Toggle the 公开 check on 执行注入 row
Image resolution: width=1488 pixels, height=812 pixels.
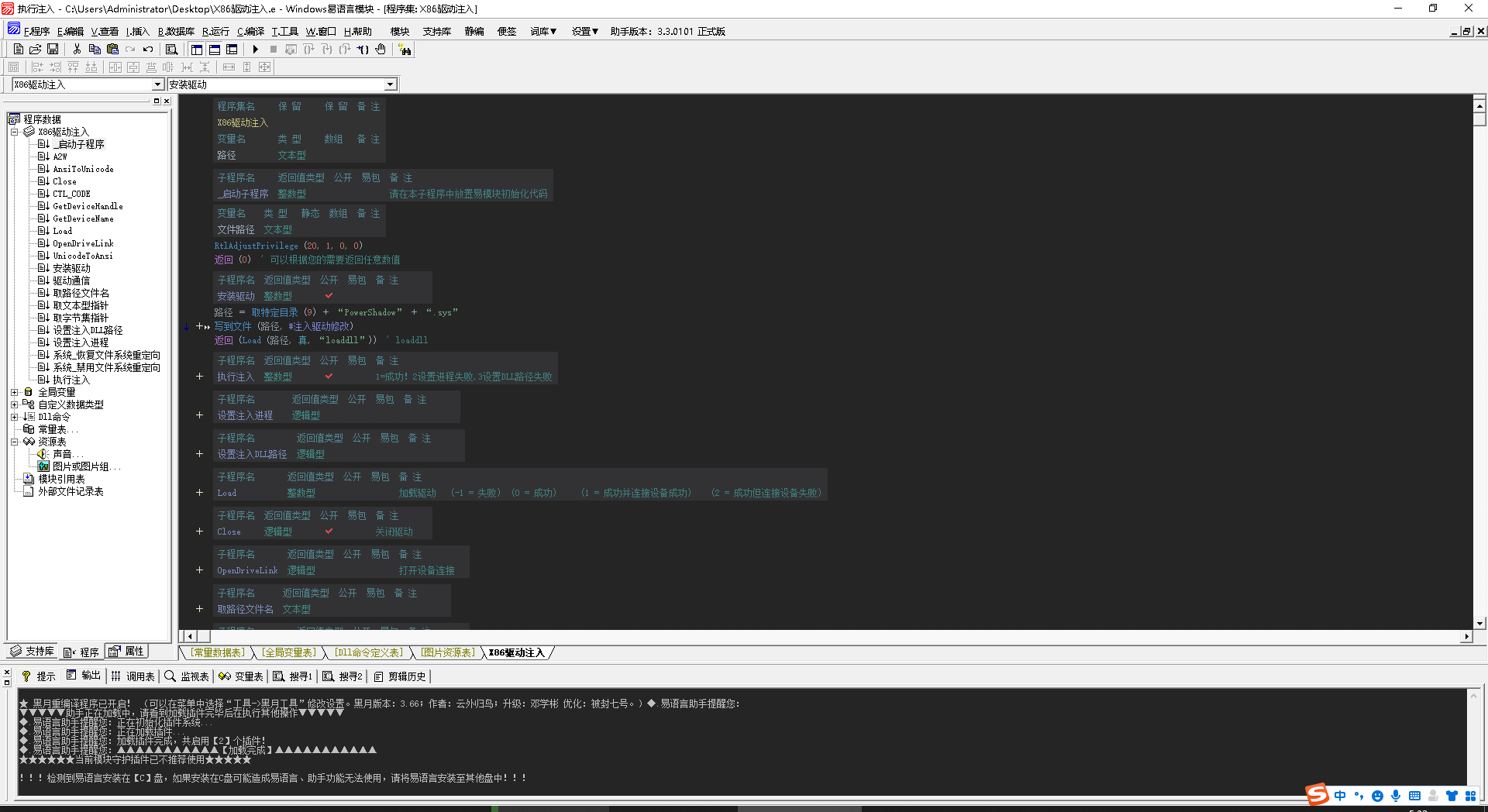tap(329, 377)
